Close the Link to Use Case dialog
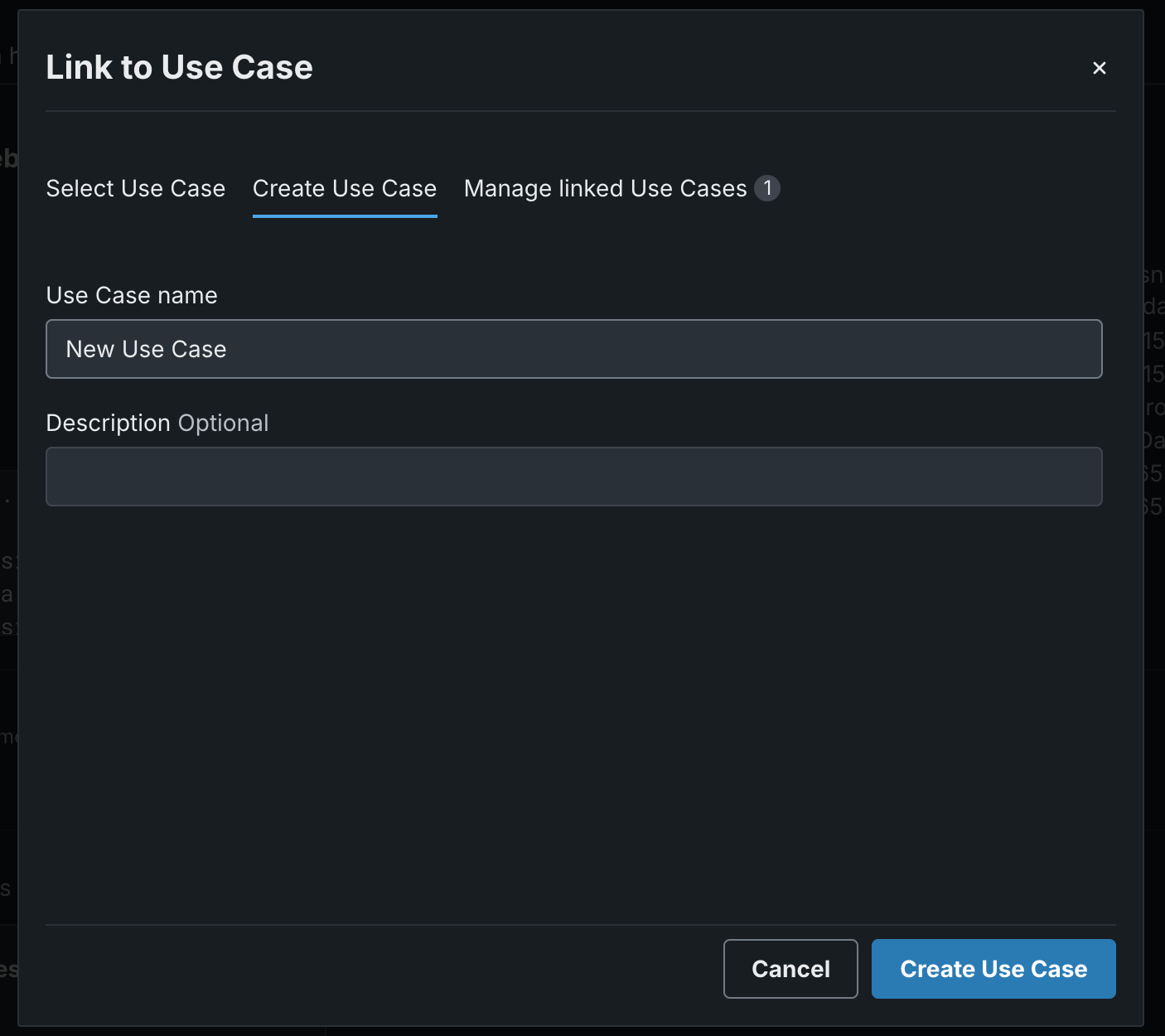The width and height of the screenshot is (1165, 1036). click(1100, 68)
